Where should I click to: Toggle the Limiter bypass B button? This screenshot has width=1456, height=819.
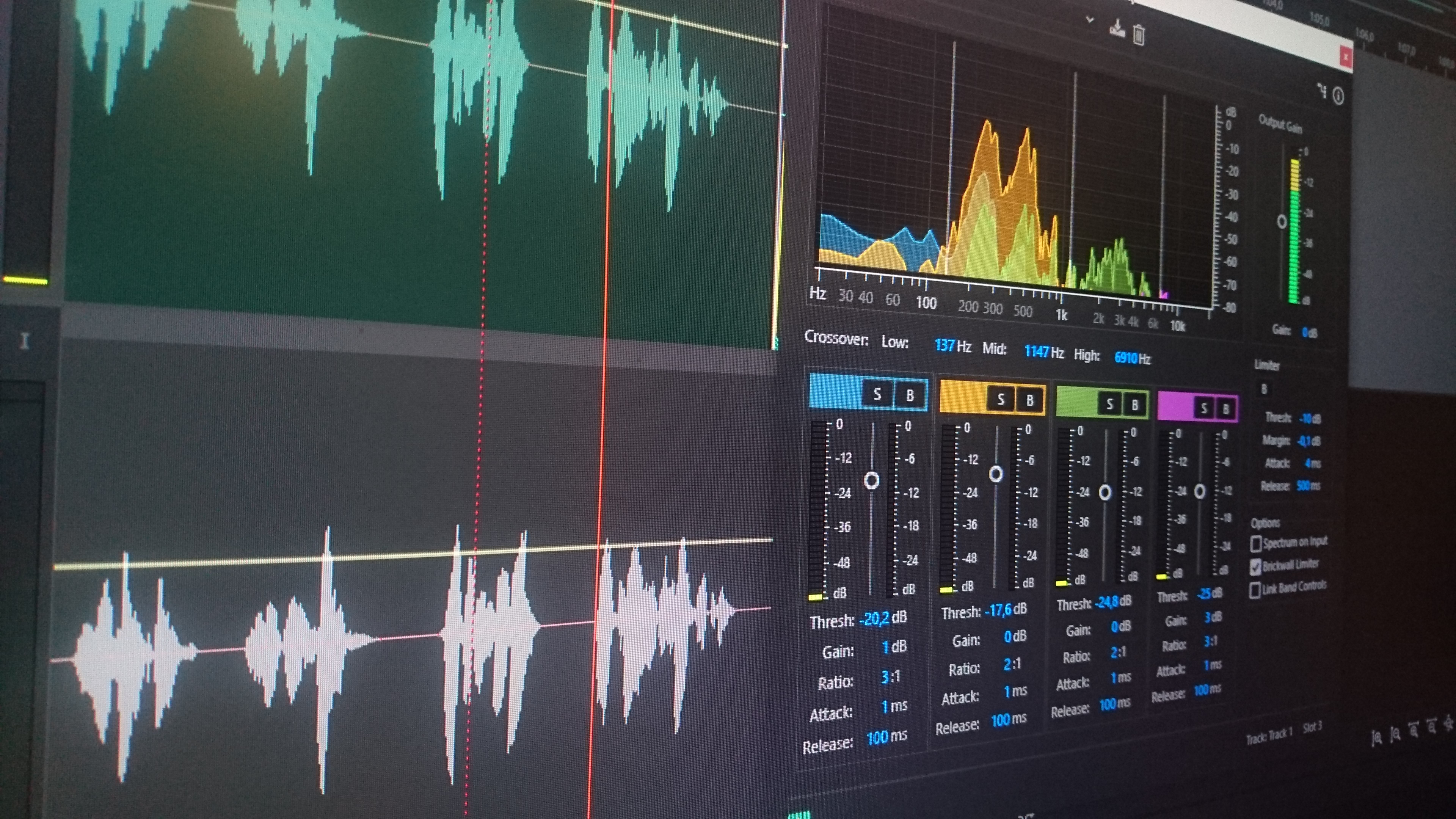1265,389
